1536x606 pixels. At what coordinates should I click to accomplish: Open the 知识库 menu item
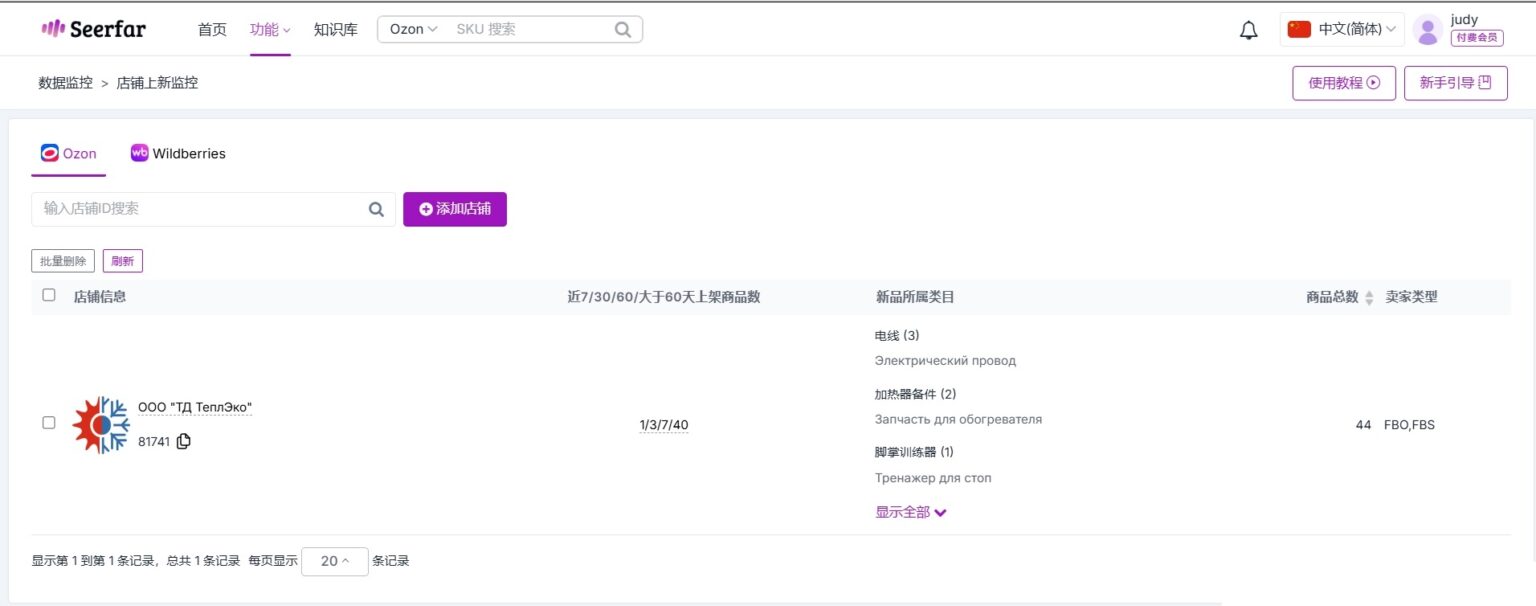[x=335, y=29]
